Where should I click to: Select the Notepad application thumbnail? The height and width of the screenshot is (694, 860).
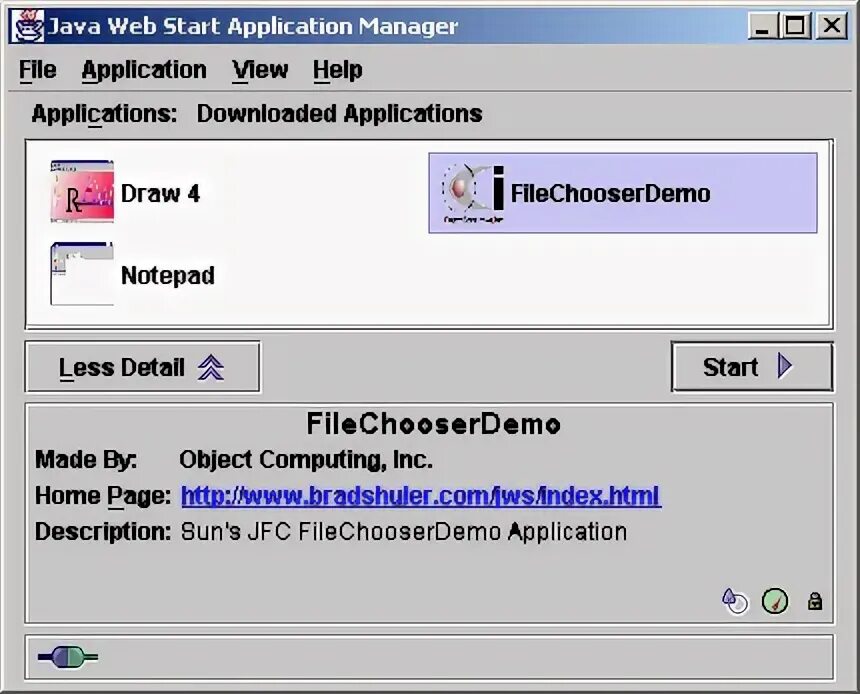82,274
